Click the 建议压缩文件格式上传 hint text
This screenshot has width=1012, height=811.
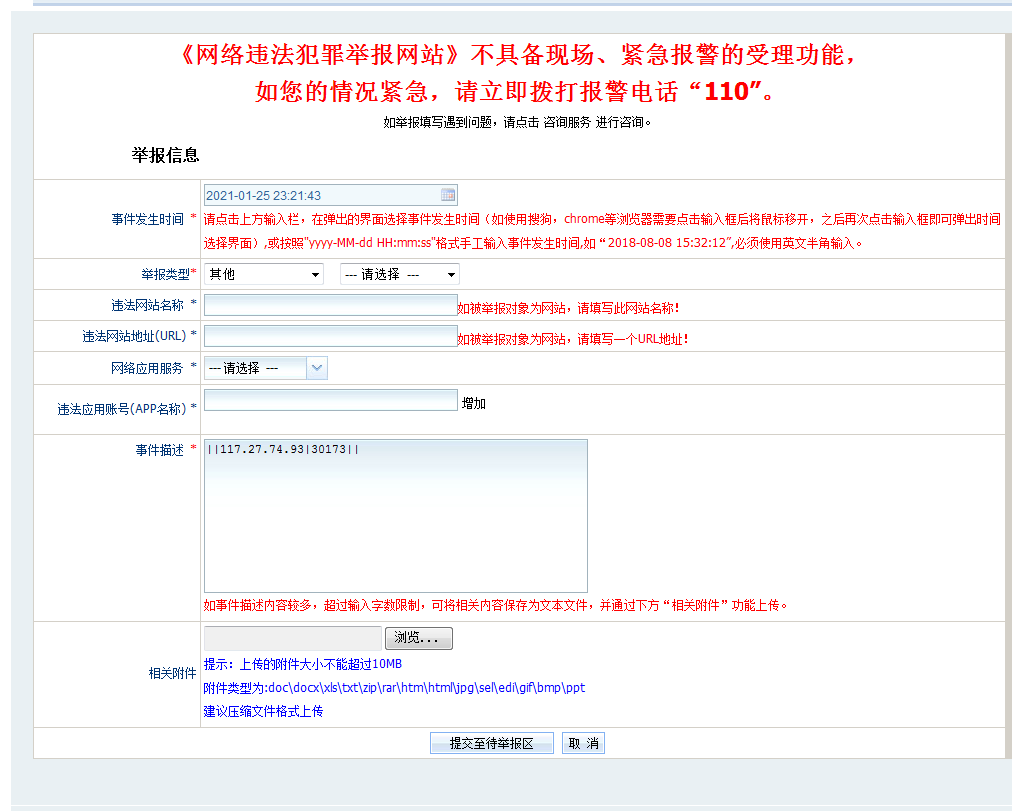(263, 711)
